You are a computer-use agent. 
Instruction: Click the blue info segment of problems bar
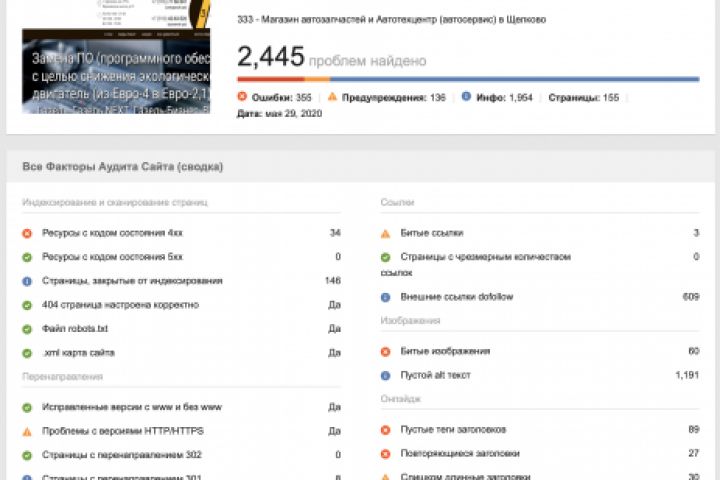(515, 79)
